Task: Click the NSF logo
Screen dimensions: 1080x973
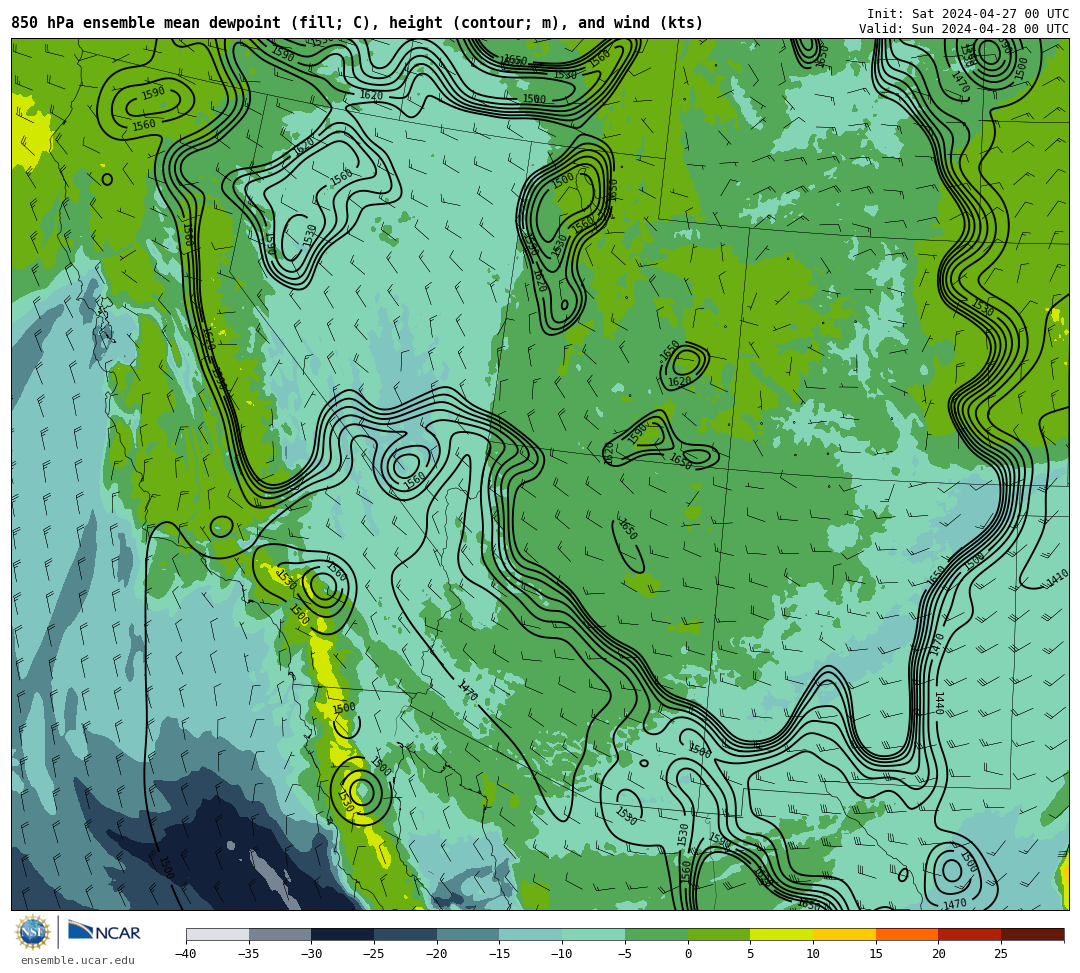Action: pos(33,932)
